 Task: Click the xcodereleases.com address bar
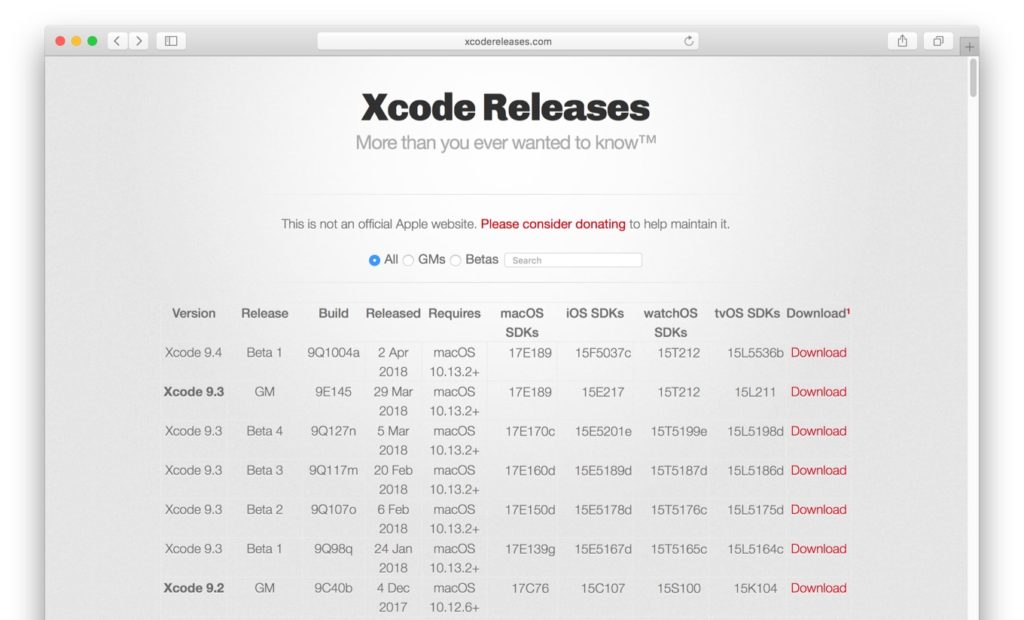tap(508, 41)
